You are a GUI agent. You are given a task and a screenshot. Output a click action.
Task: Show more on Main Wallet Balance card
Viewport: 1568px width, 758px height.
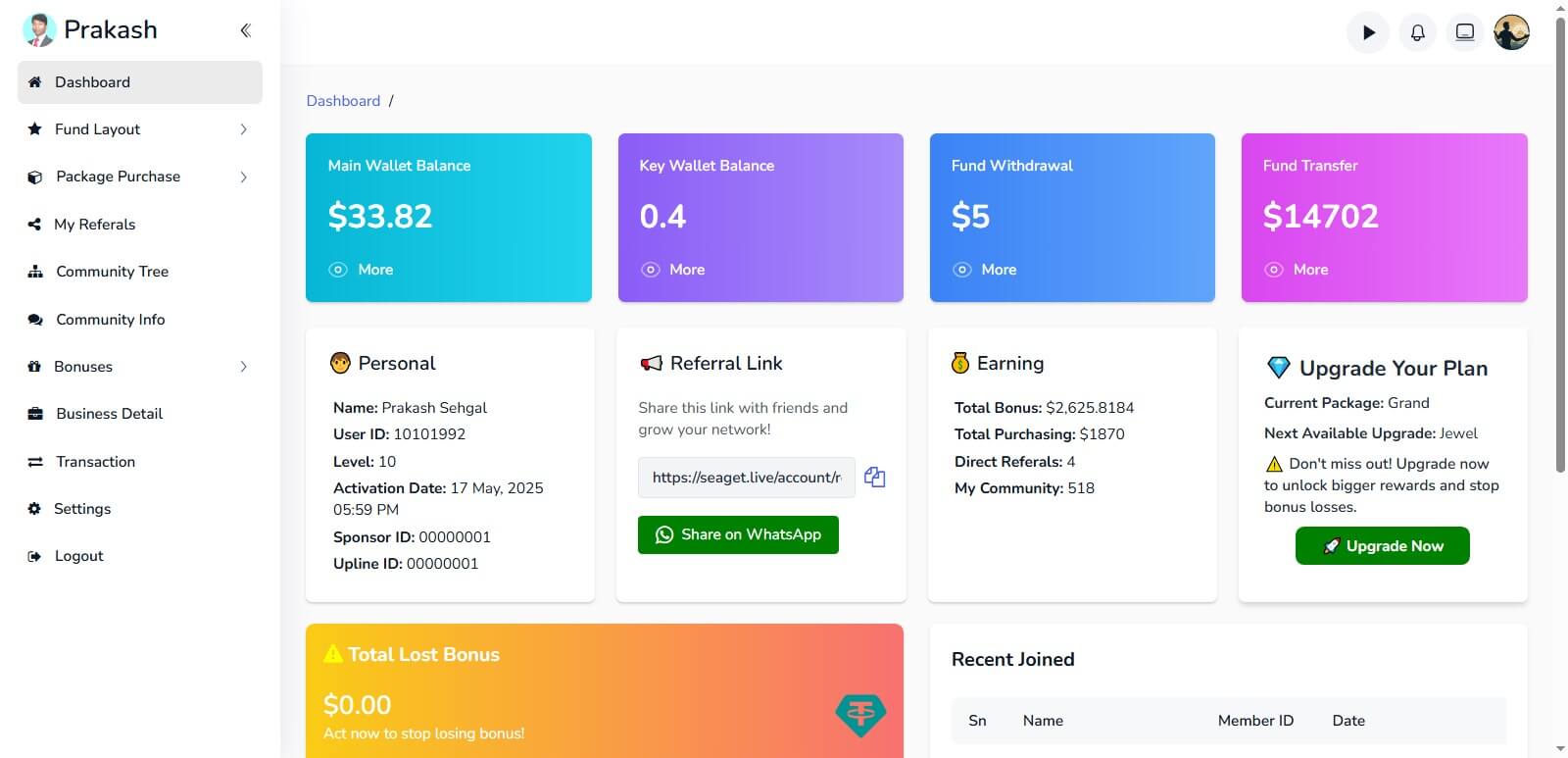coord(362,270)
